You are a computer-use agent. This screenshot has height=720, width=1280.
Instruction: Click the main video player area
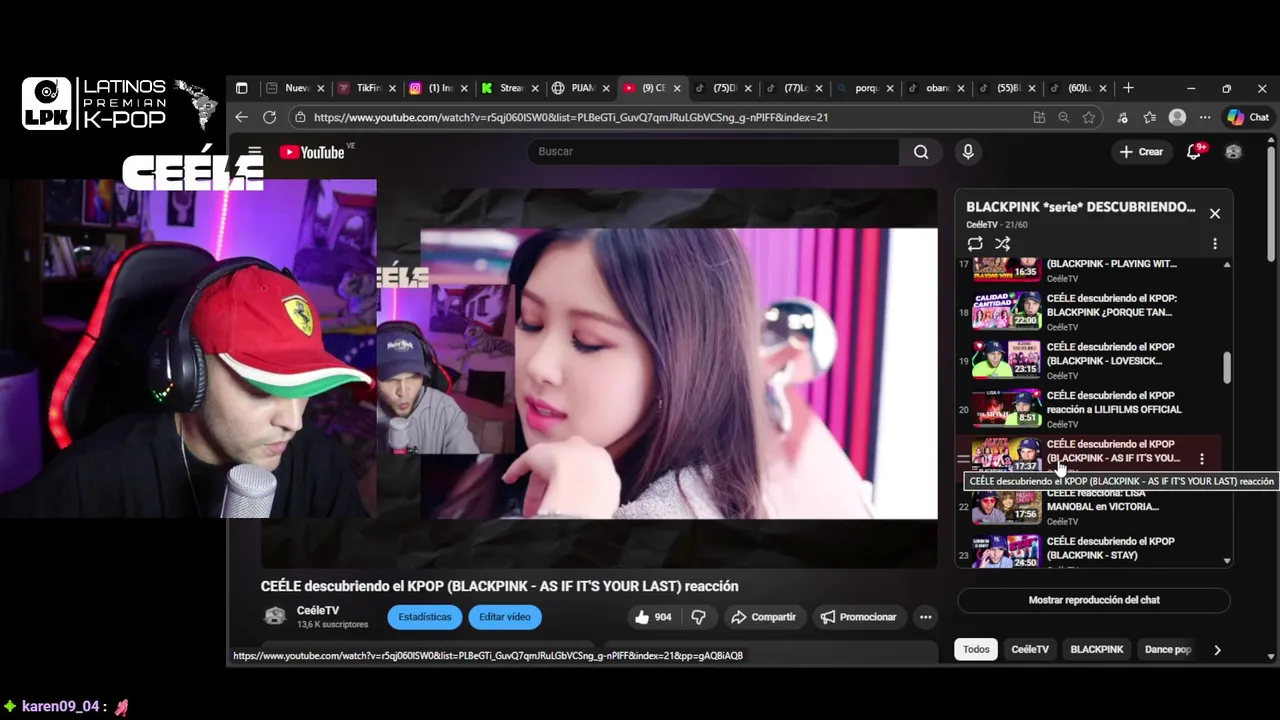point(599,378)
